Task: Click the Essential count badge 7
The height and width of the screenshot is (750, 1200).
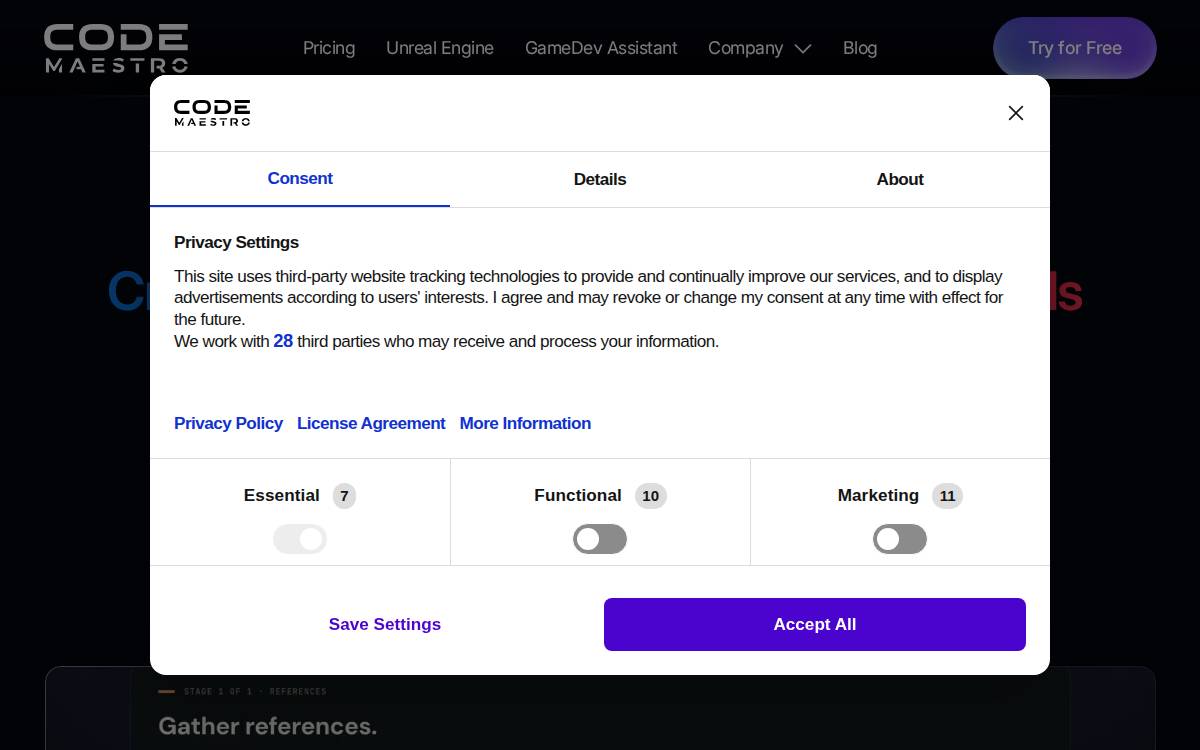Action: click(x=344, y=496)
